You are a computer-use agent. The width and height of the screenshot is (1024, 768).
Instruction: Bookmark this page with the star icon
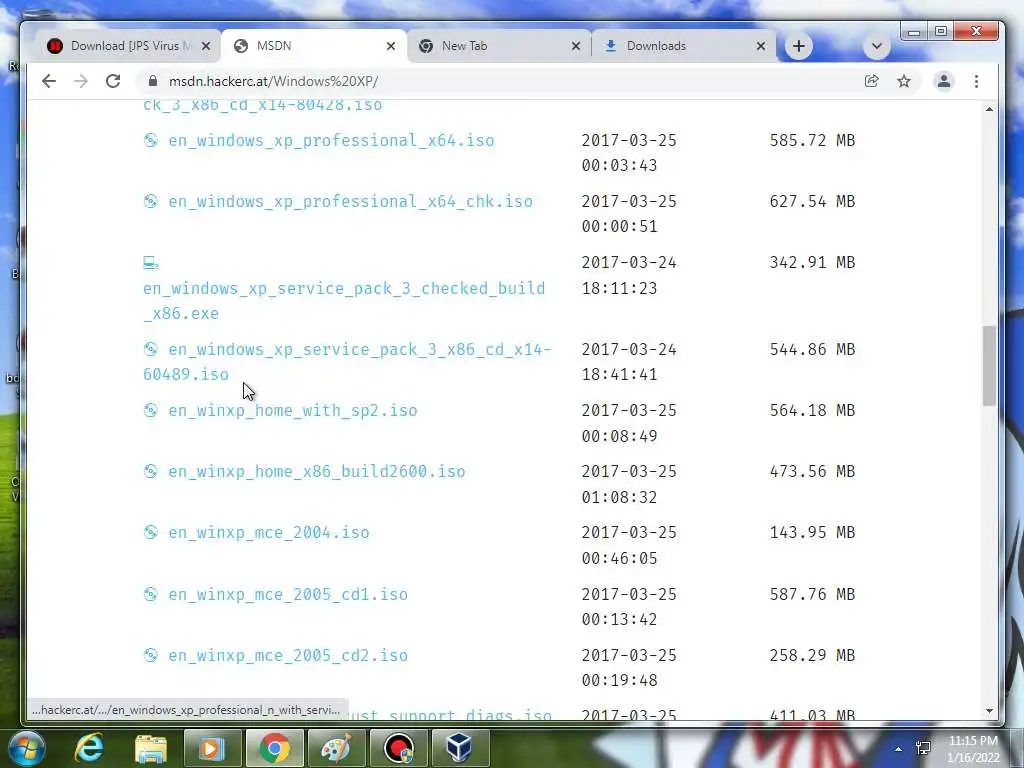point(904,81)
